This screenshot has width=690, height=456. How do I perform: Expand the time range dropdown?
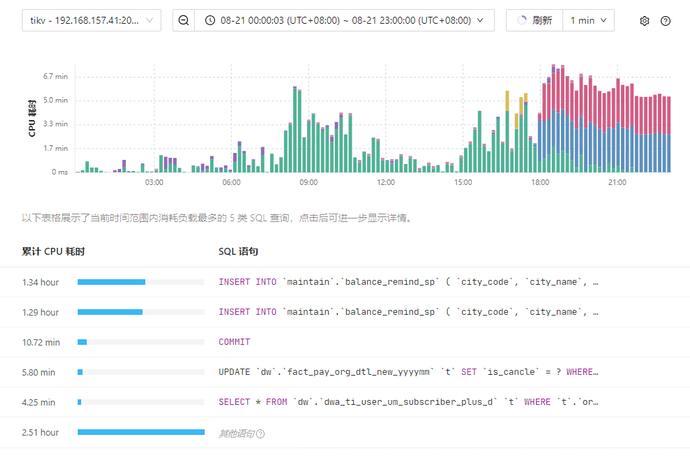click(x=484, y=20)
